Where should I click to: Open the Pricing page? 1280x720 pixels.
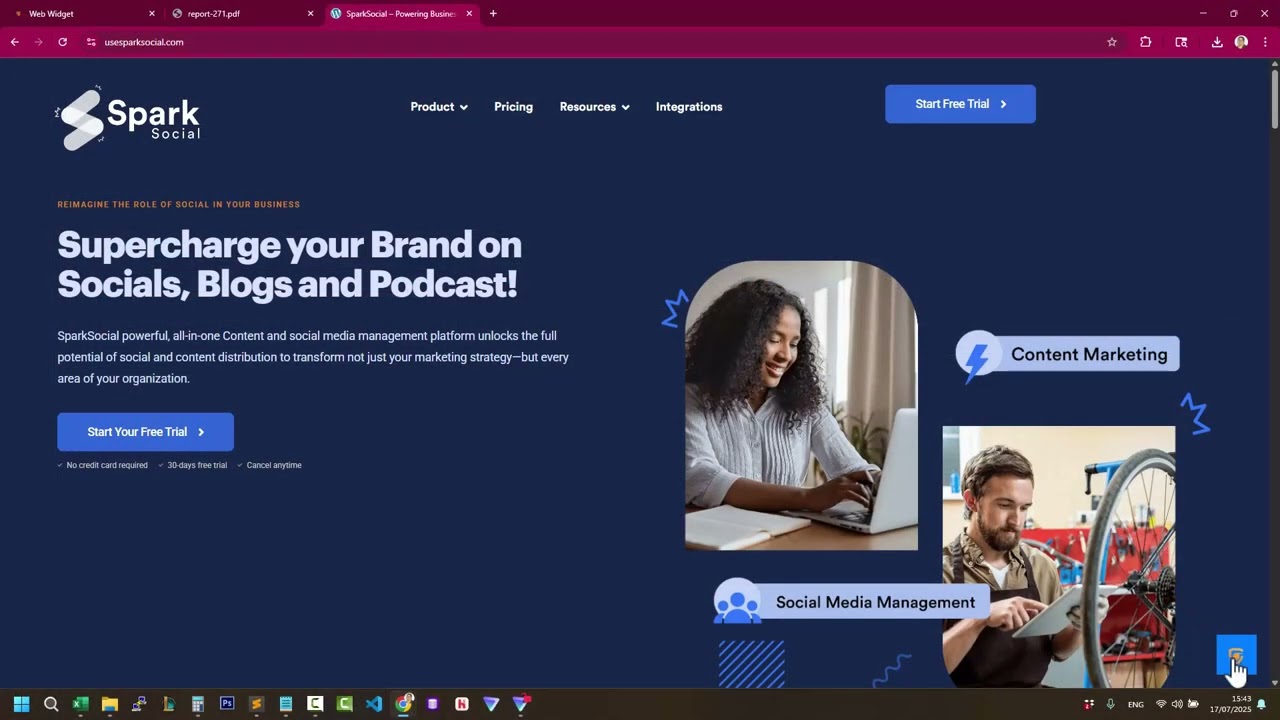coord(513,107)
